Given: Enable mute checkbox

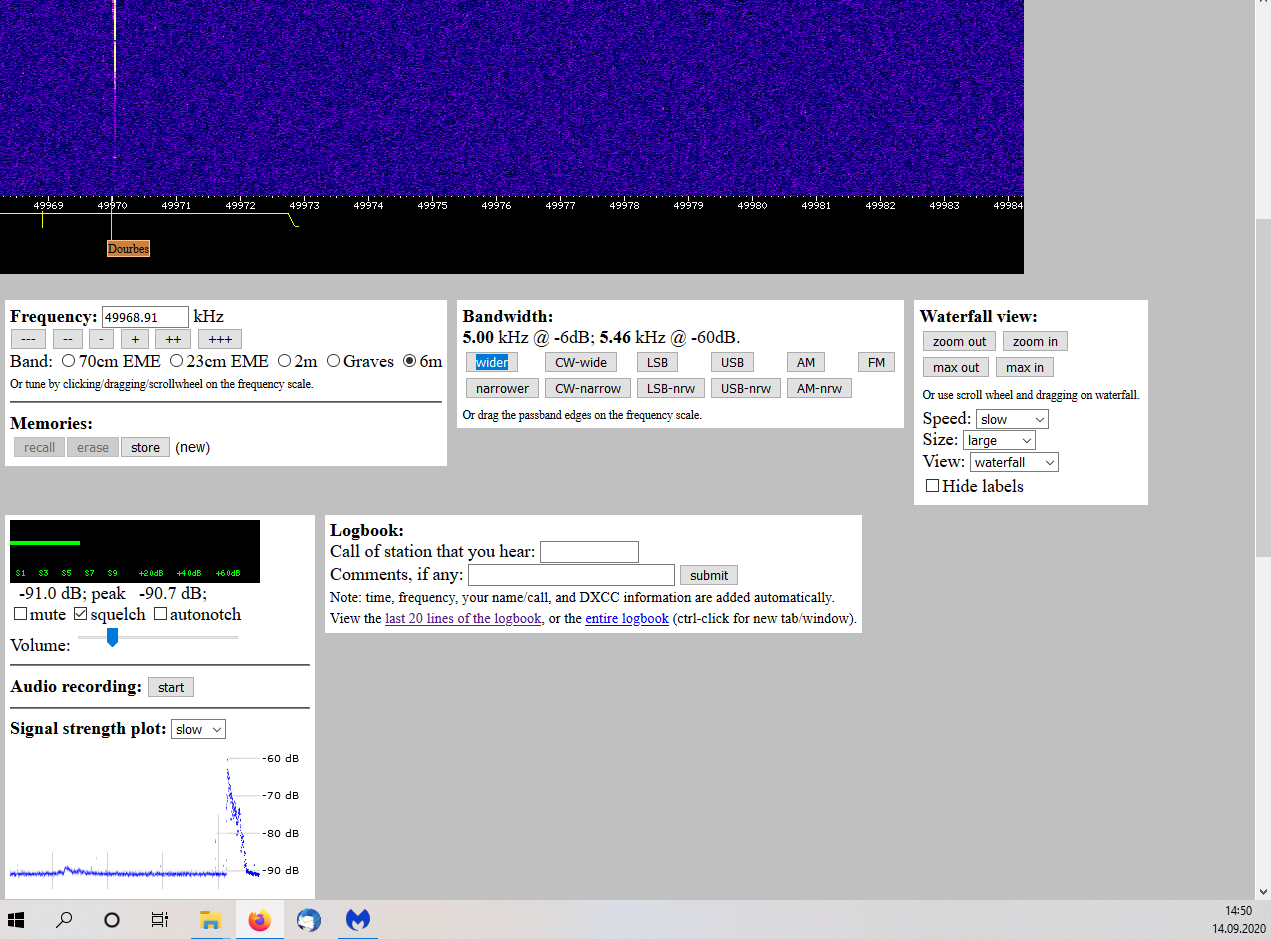Looking at the screenshot, I should [21, 614].
